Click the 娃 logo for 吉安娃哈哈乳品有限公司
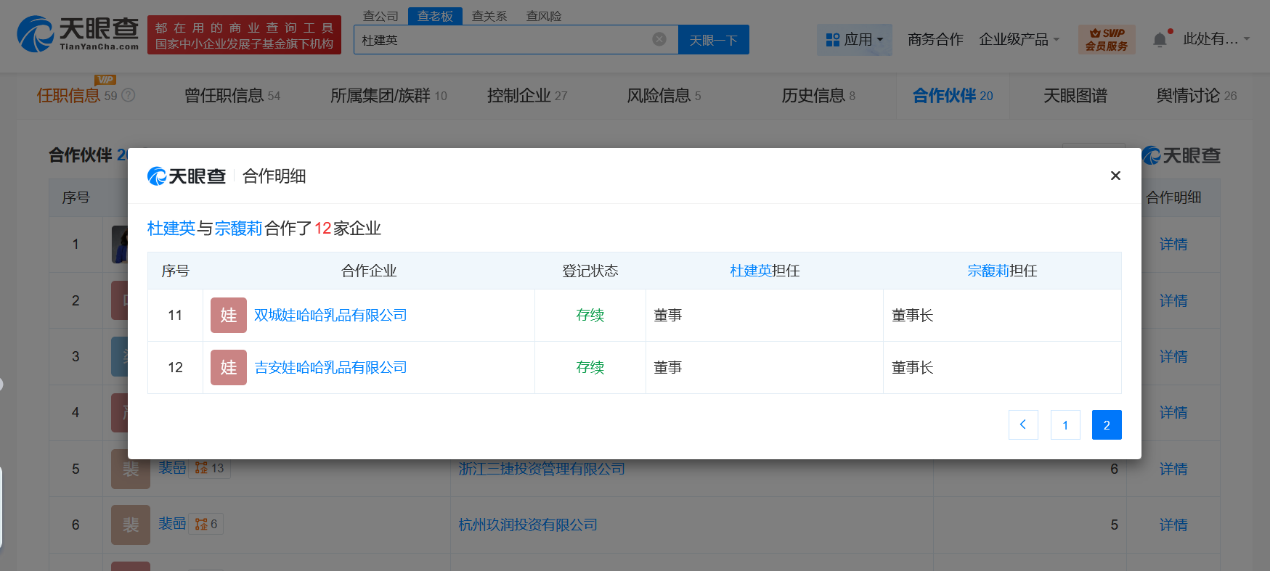Screen dimensions: 1270x571 click(x=228, y=367)
